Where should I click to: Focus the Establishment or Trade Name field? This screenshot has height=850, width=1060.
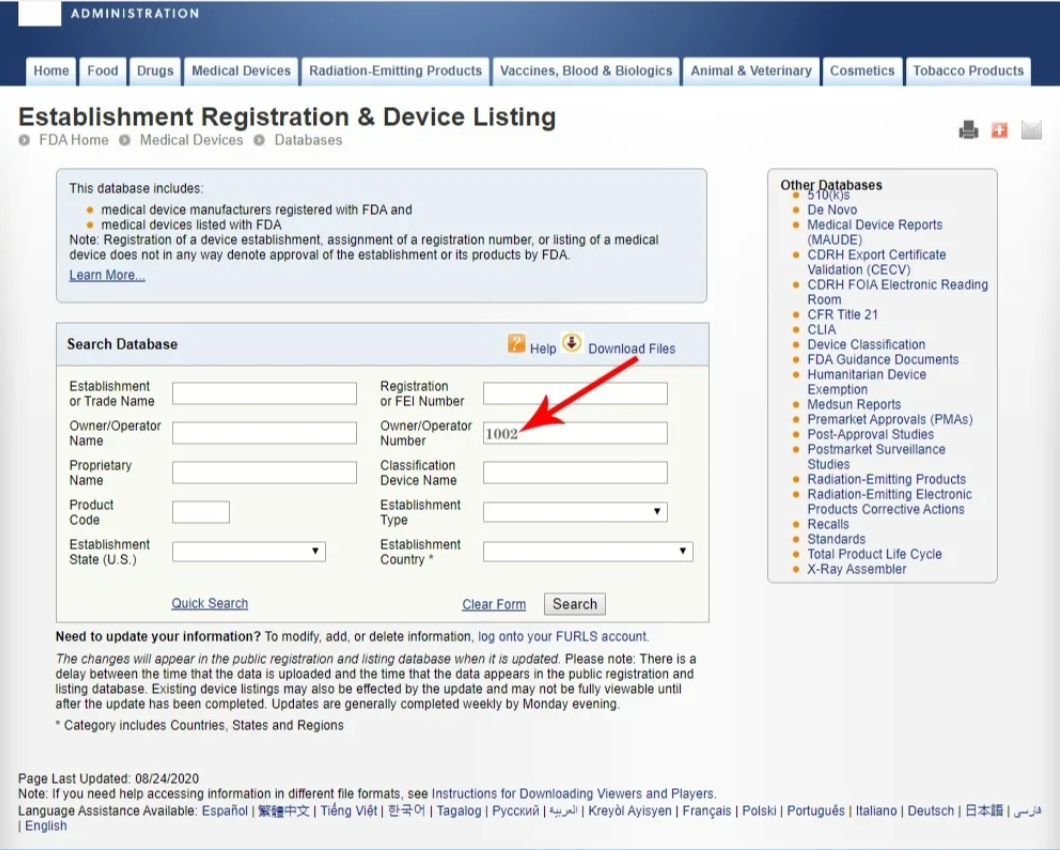pyautogui.click(x=264, y=393)
